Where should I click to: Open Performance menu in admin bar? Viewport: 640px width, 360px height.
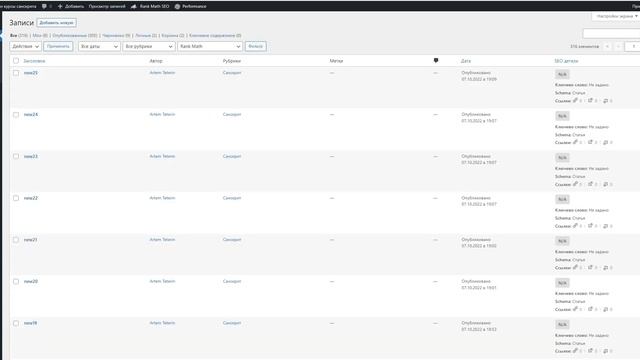190,6
